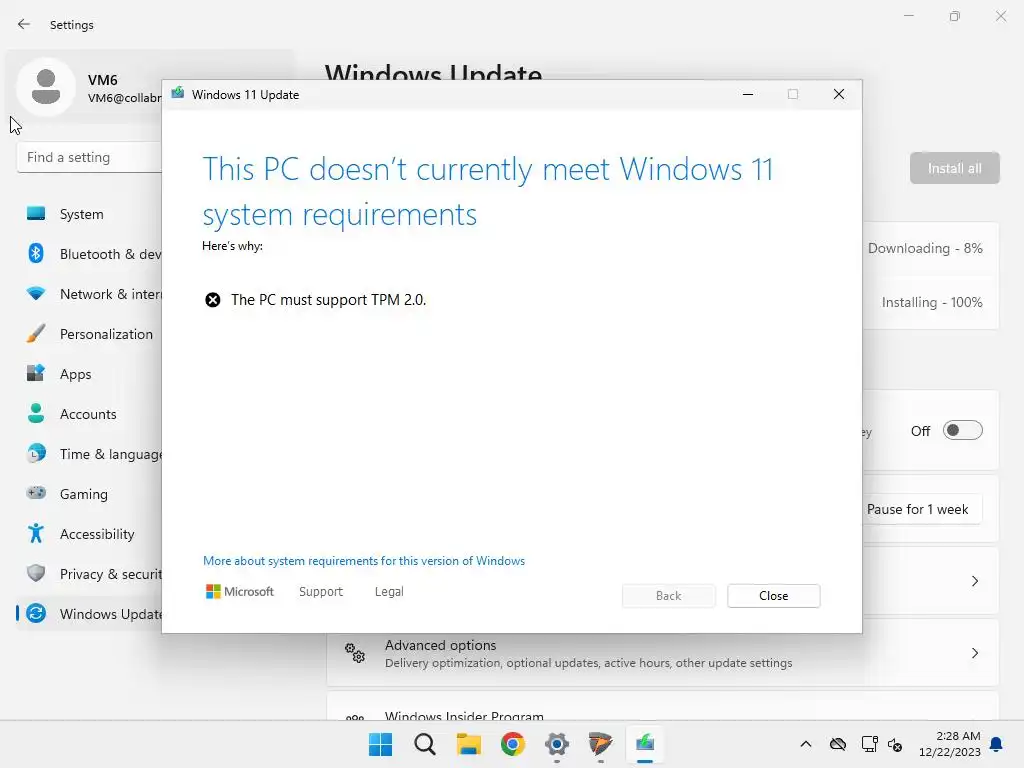Click the 'Installing - 100%' status text

932,302
